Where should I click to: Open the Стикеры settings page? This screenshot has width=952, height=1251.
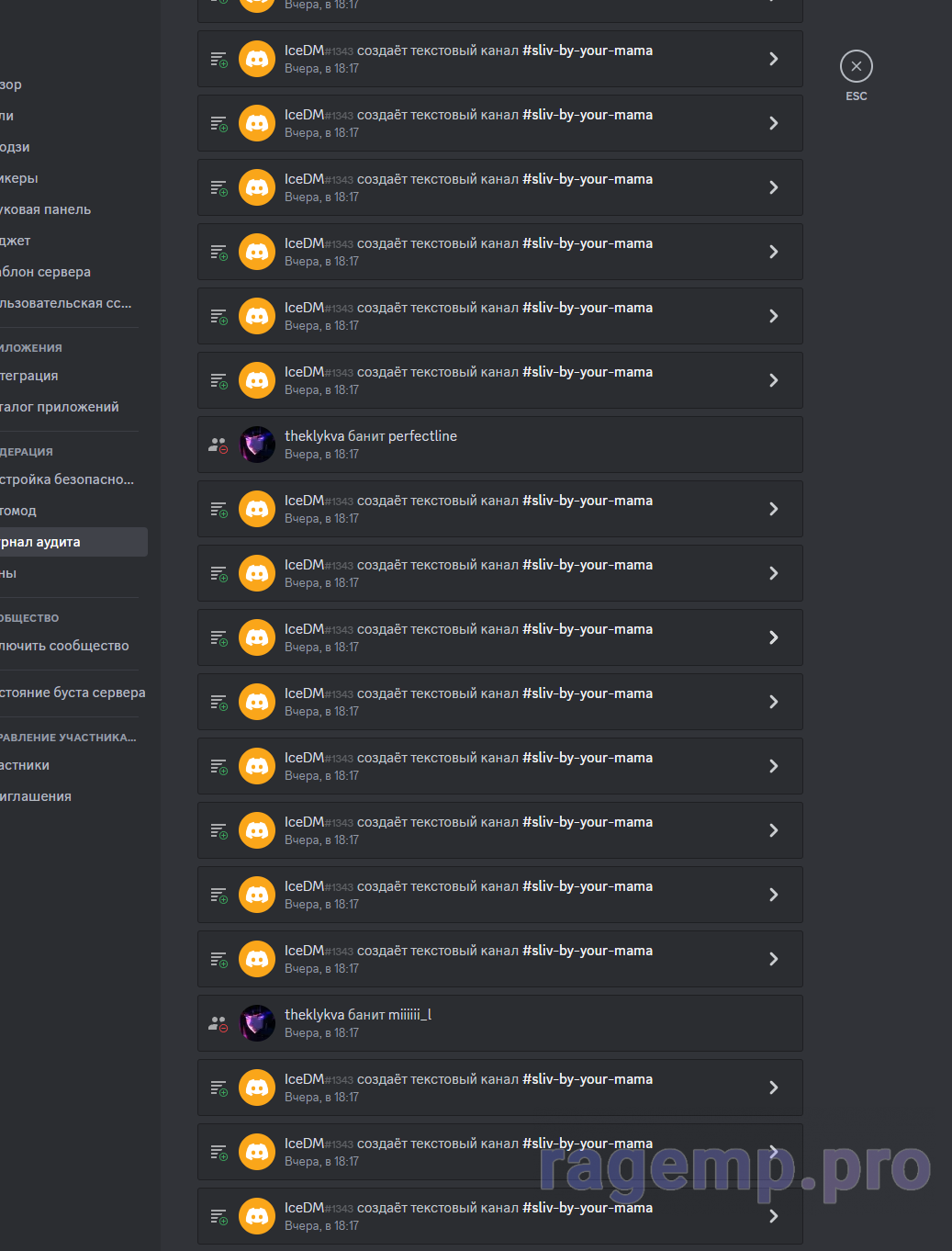[19, 178]
